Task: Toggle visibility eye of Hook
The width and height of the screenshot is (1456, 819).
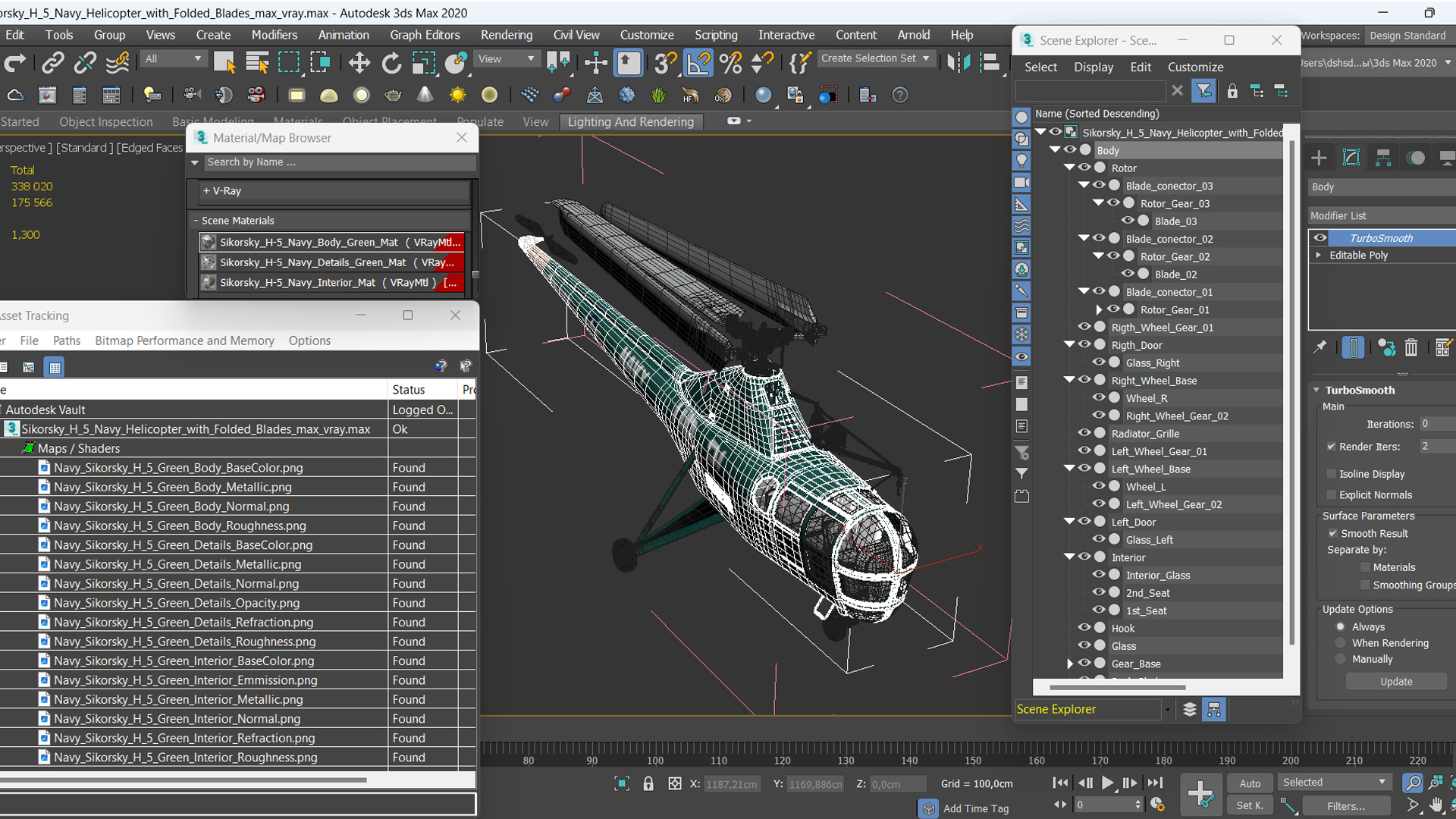Action: pos(1084,628)
